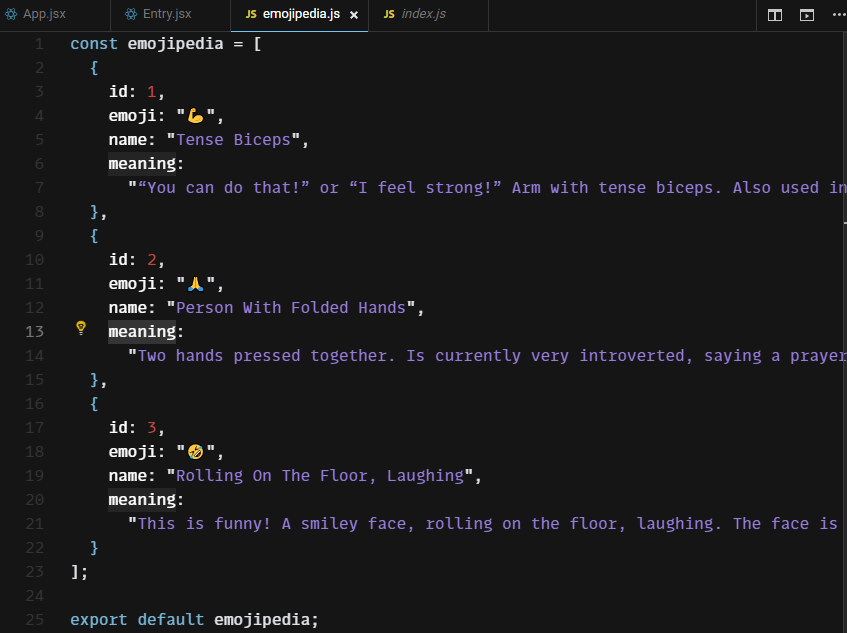Click the split editor icon
This screenshot has width=847, height=633.
click(775, 15)
